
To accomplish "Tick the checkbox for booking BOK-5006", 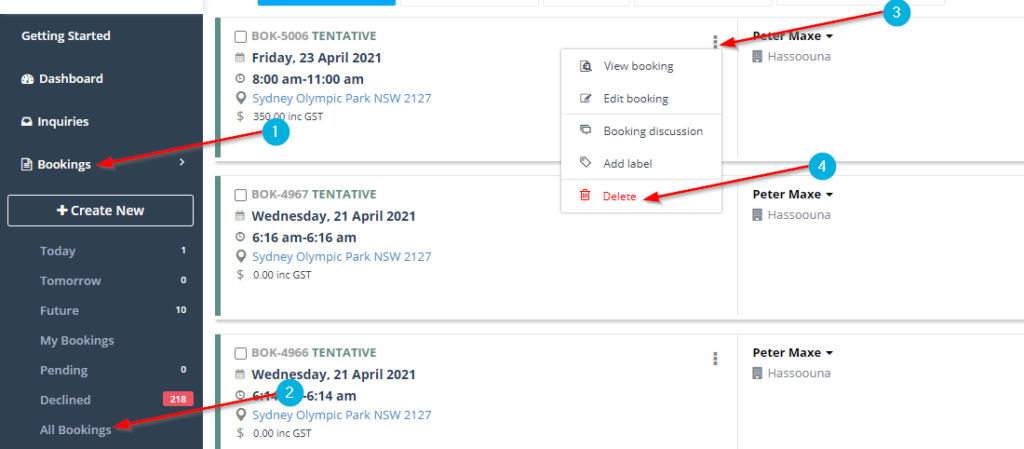I will click(x=240, y=37).
